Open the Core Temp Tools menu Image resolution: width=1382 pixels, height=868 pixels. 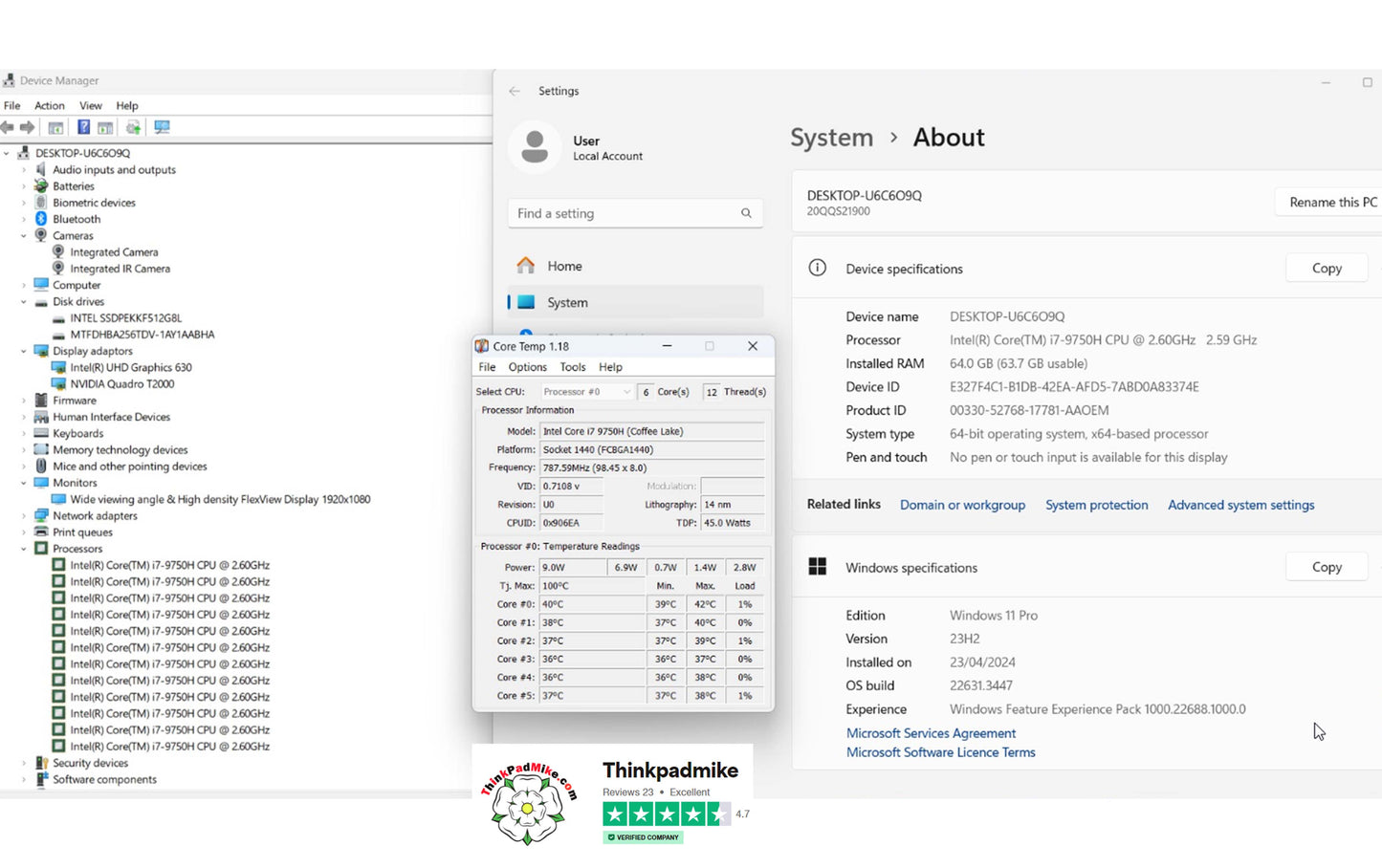coord(573,367)
